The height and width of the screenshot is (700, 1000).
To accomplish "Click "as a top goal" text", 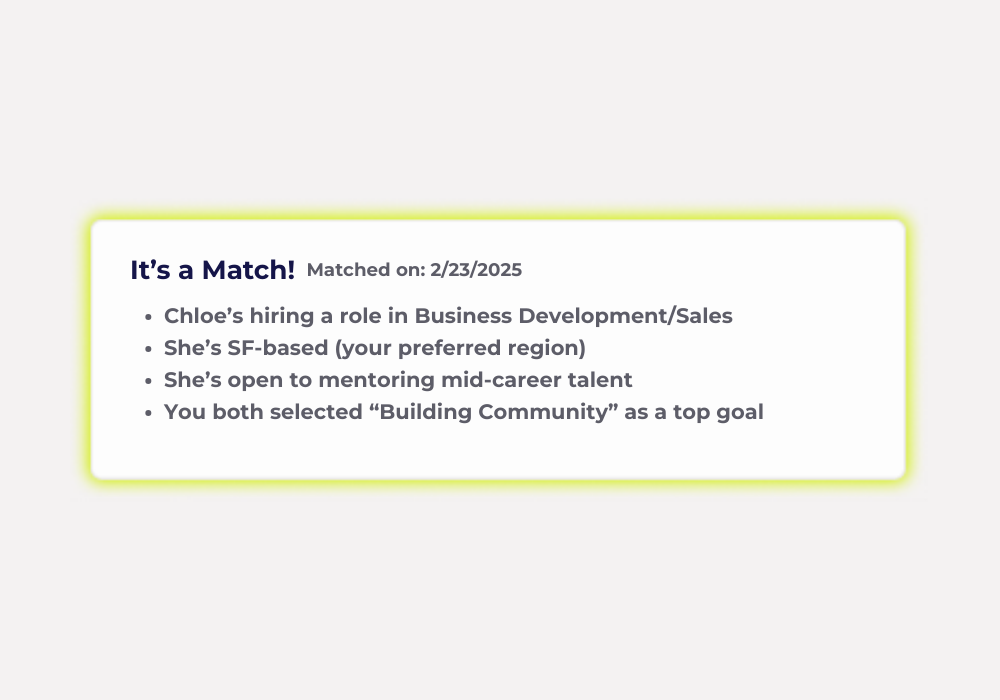I will (694, 412).
